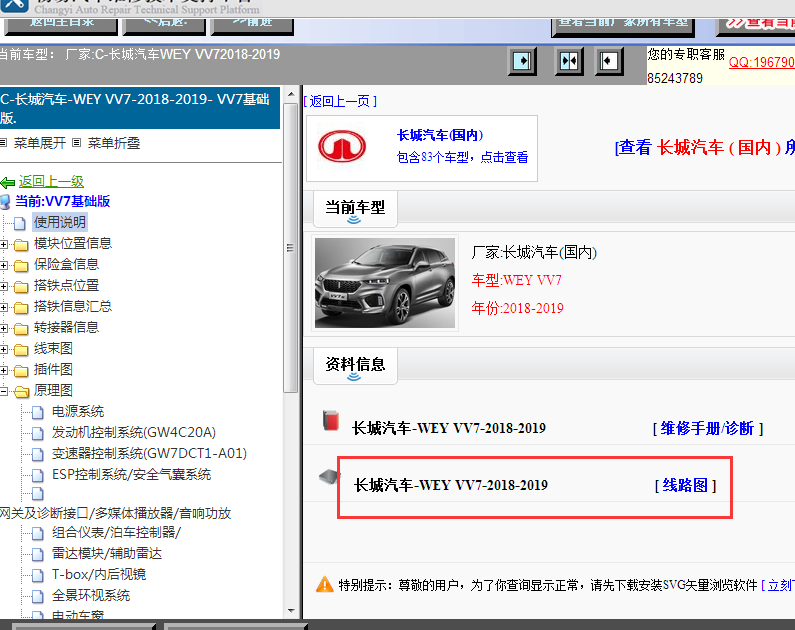Expand the 保险盒信息 tree node
Image resolution: width=795 pixels, height=630 pixels.
(x=4, y=266)
